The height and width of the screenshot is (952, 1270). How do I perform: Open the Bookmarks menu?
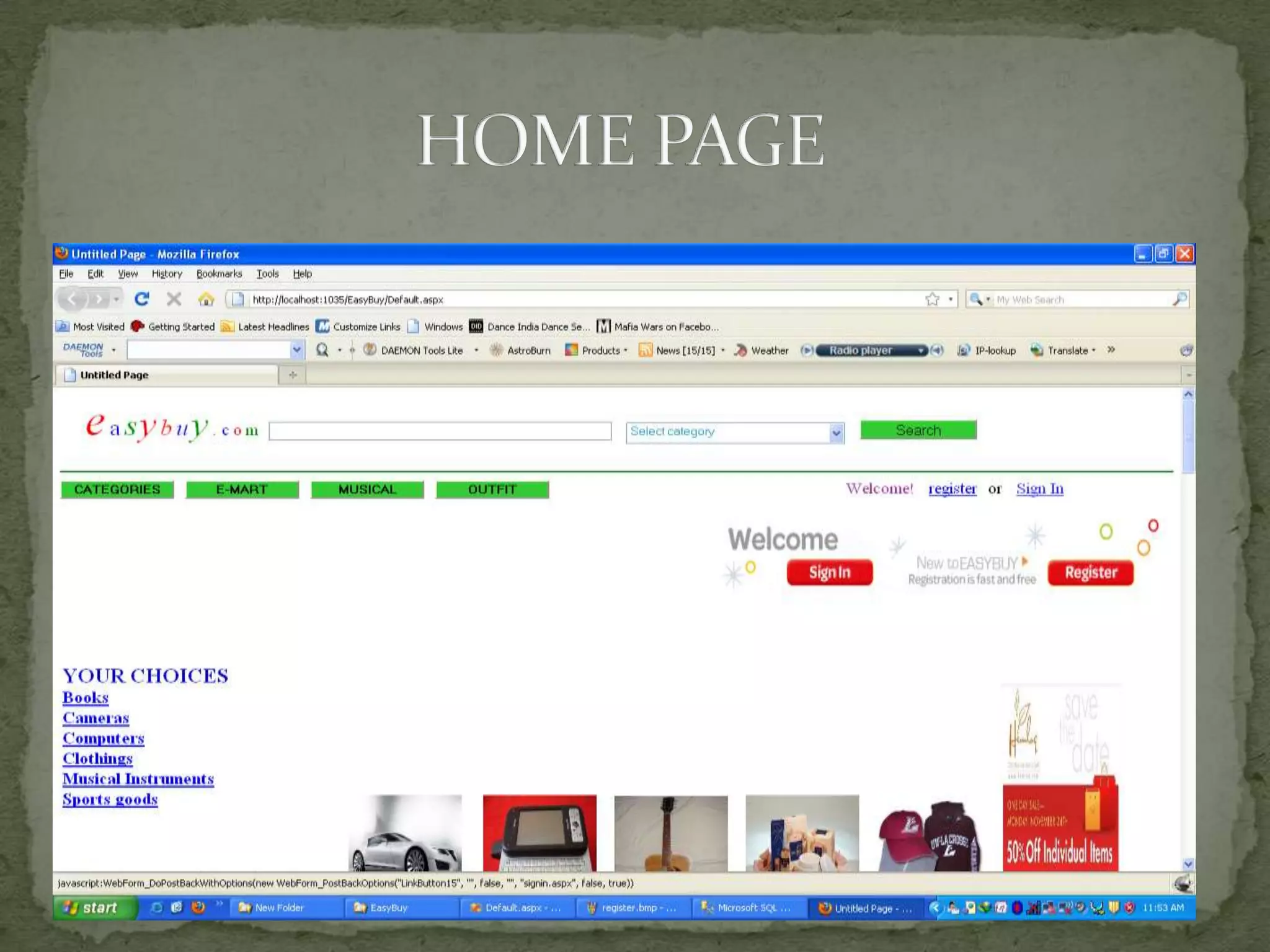219,273
